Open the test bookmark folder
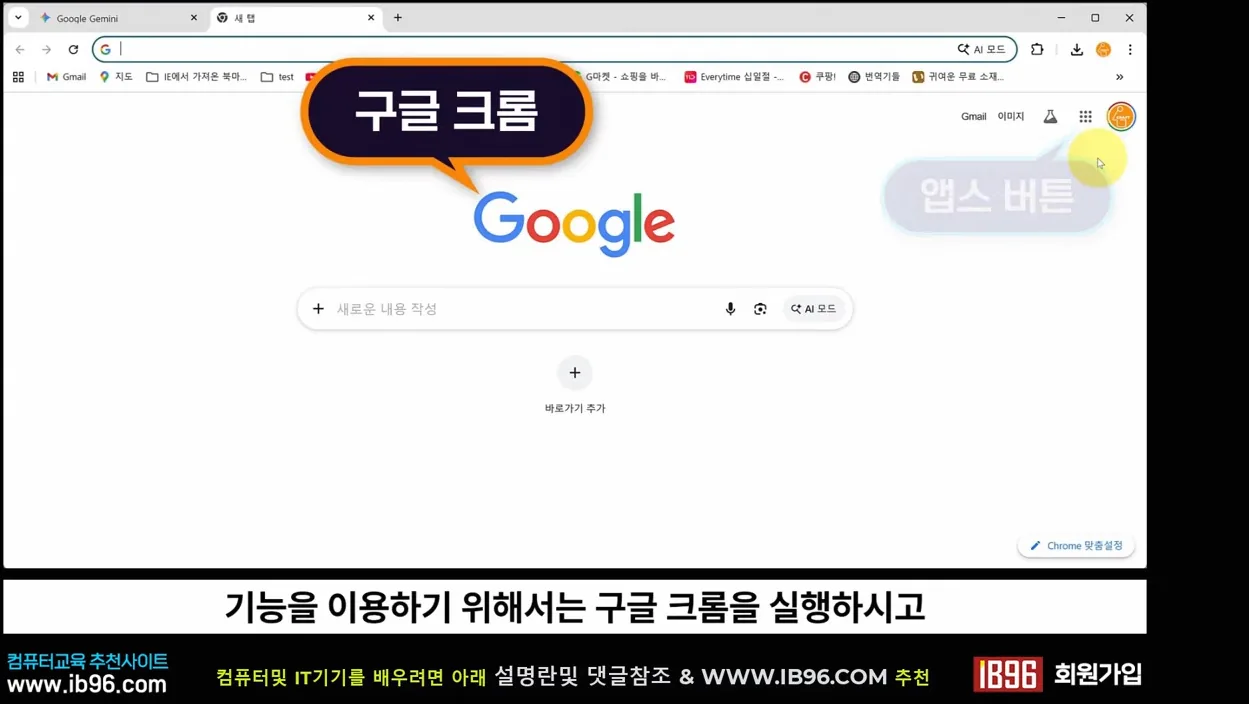The image size is (1249, 704). pos(277,77)
